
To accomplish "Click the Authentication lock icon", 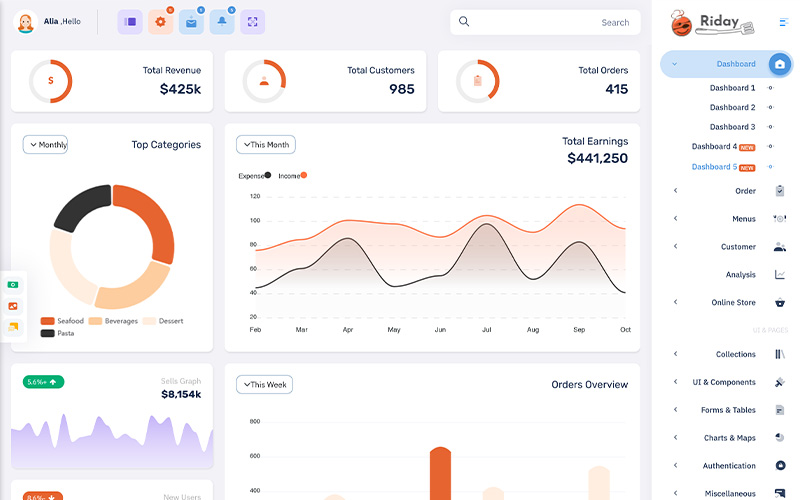I will pyautogui.click(x=780, y=465).
